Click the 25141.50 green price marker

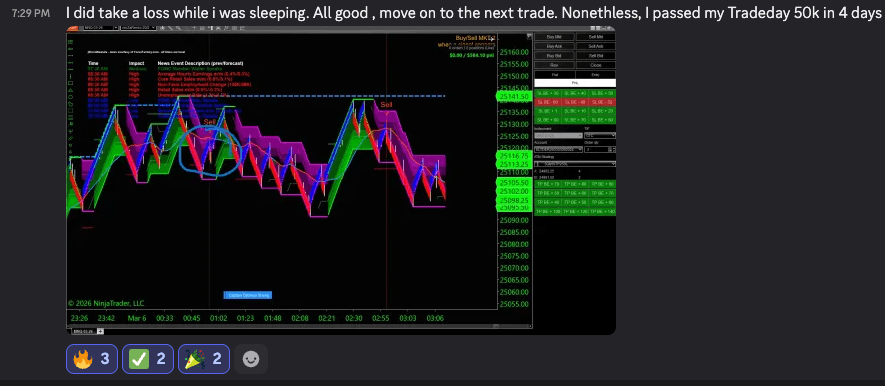(514, 96)
